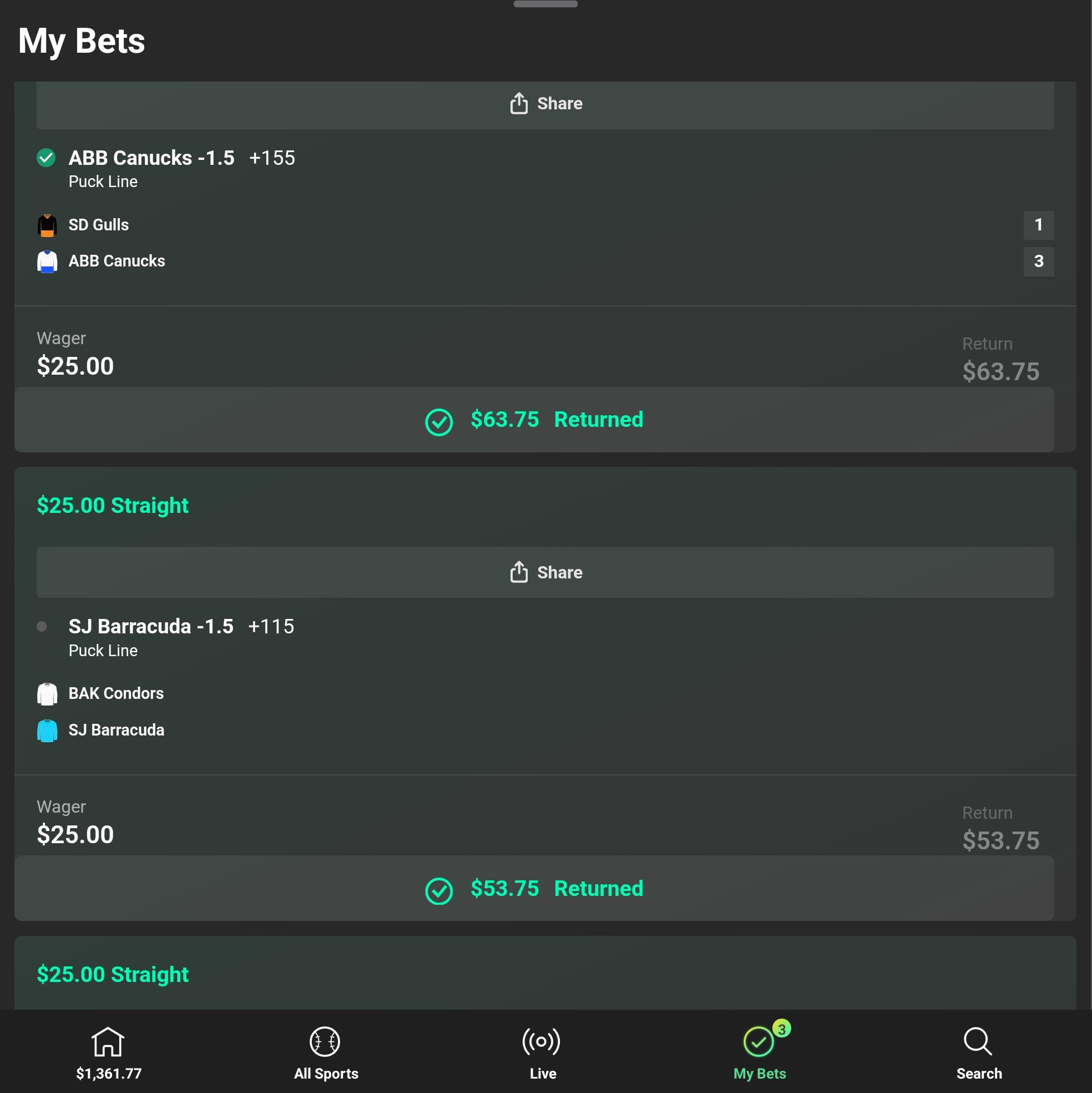Open the All Sports tab

325,1053
